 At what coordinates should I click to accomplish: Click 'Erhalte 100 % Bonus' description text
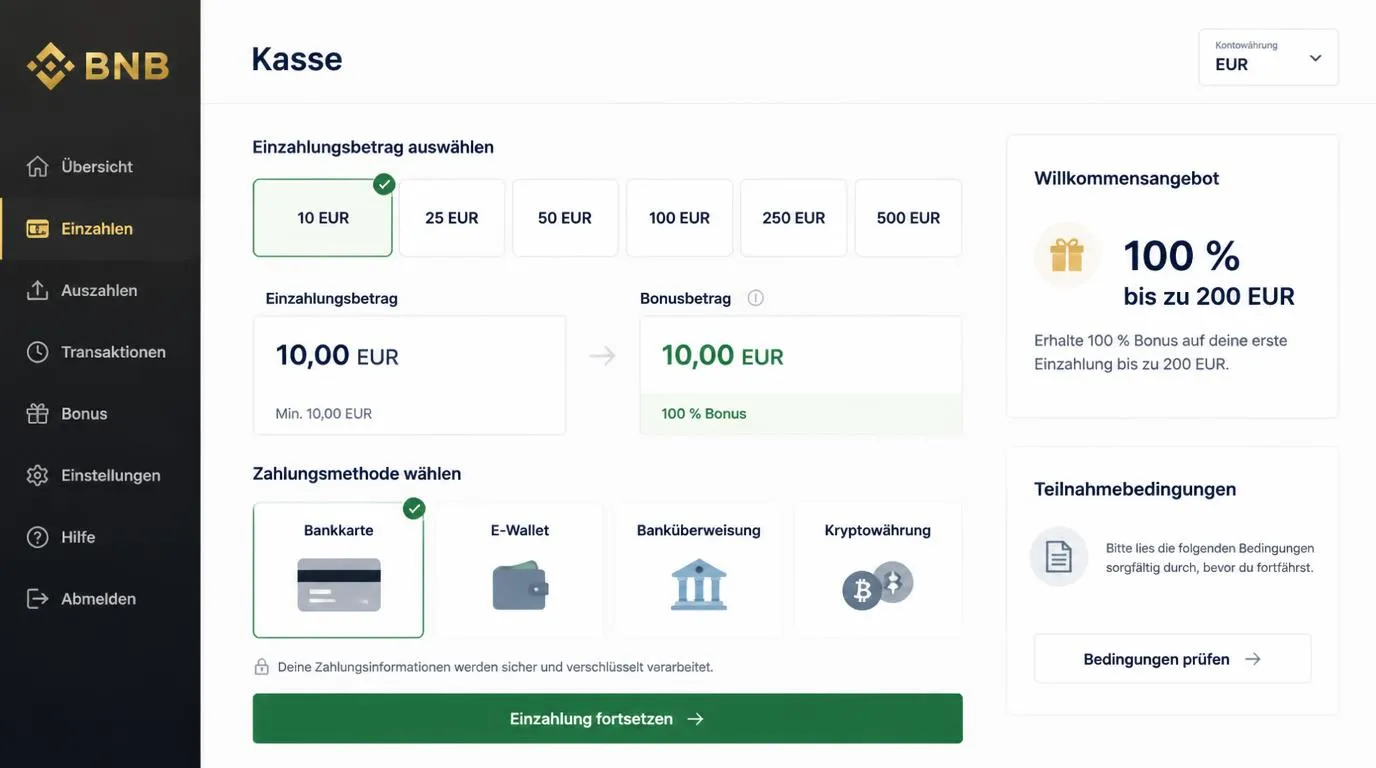point(1161,352)
